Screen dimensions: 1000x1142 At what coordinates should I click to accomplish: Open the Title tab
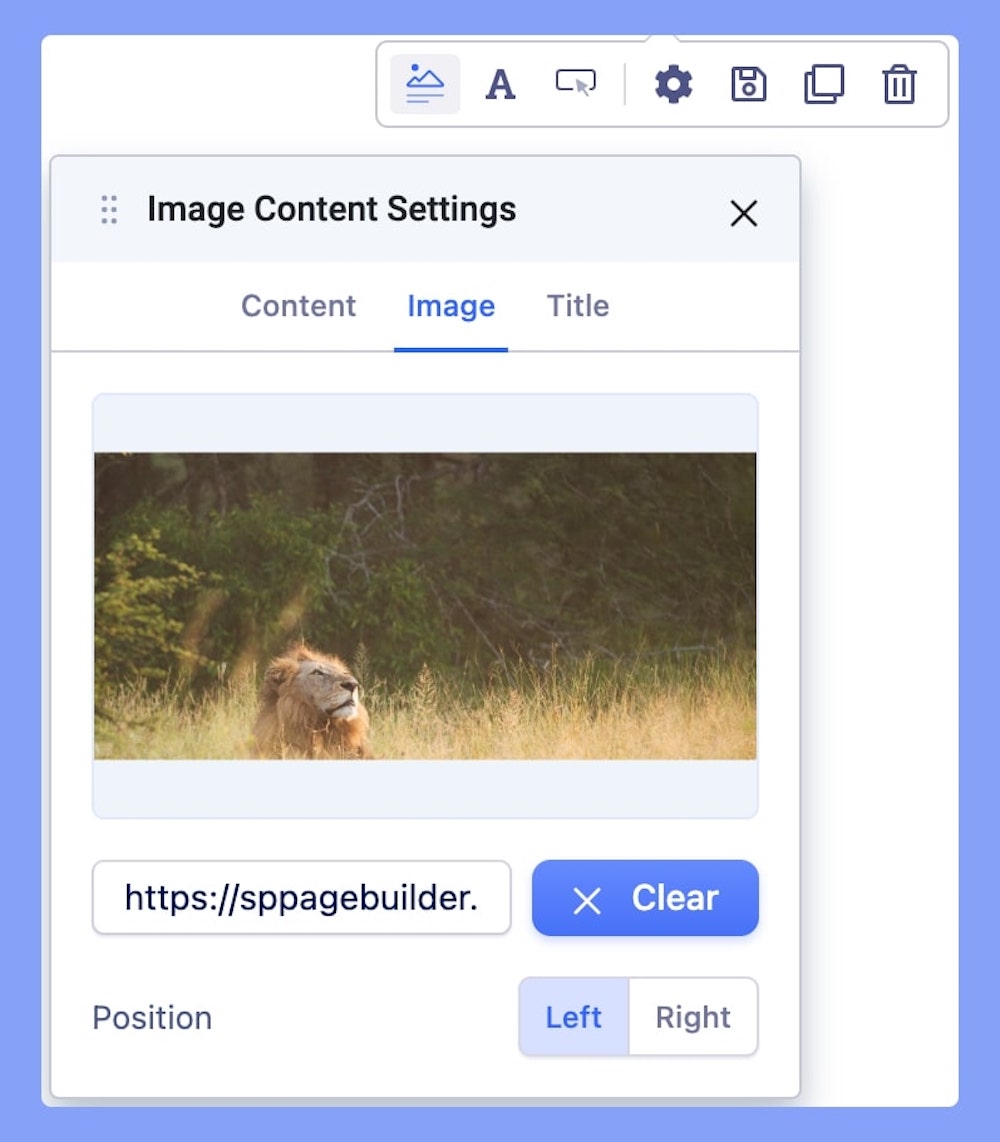point(578,306)
